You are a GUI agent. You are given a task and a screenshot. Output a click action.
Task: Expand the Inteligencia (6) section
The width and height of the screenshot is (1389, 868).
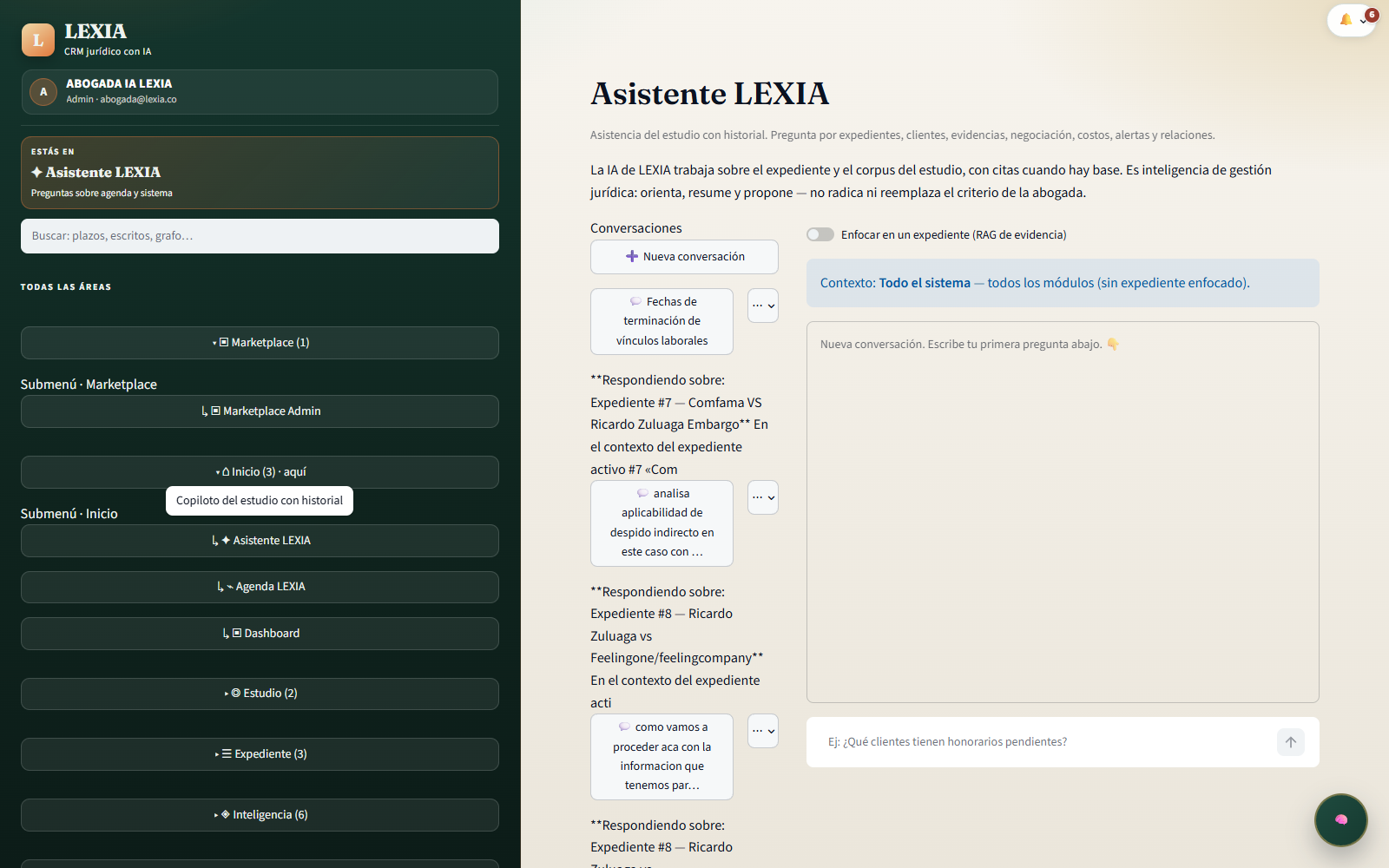coord(260,815)
